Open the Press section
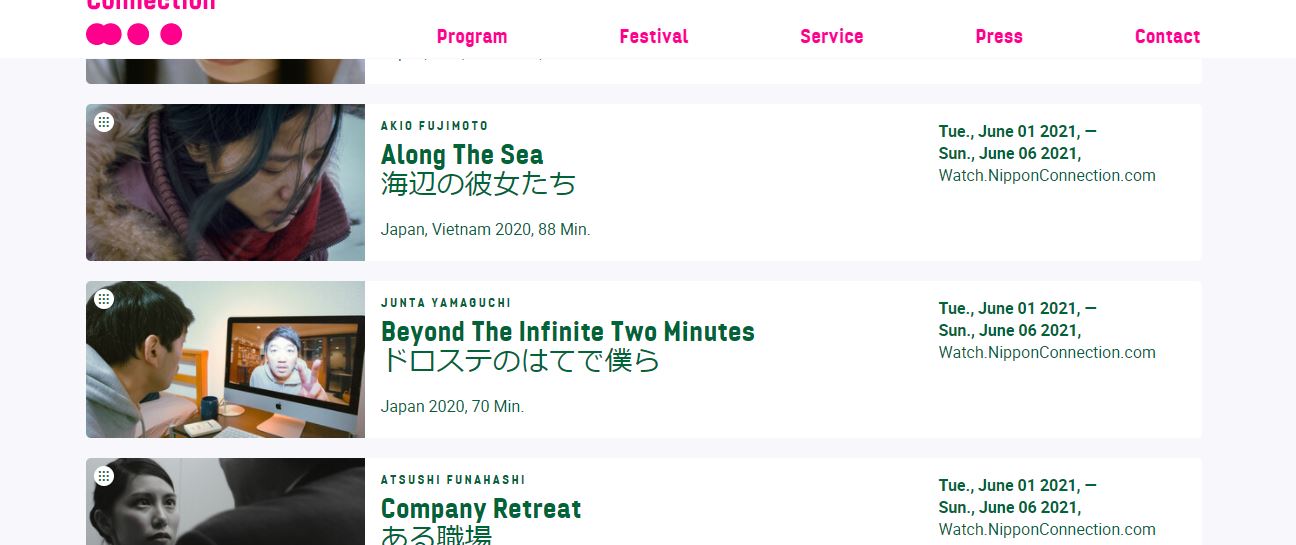This screenshot has height=545, width=1296. point(999,37)
